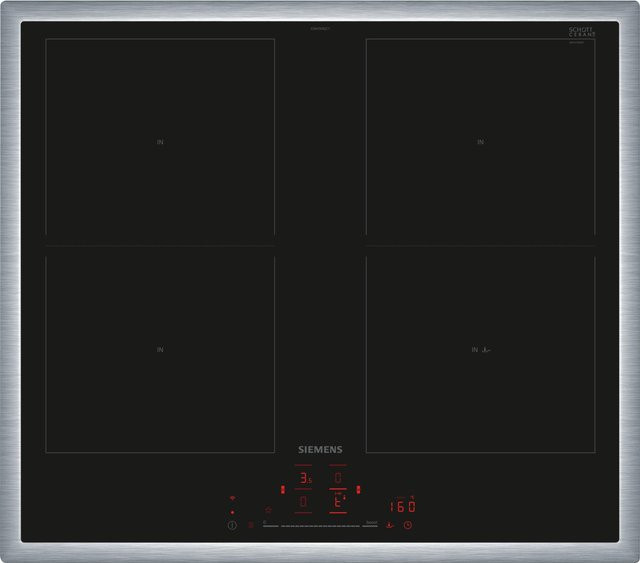Toggle the left flex zone link indicator
Image resolution: width=640 pixels, height=563 pixels.
[283, 490]
